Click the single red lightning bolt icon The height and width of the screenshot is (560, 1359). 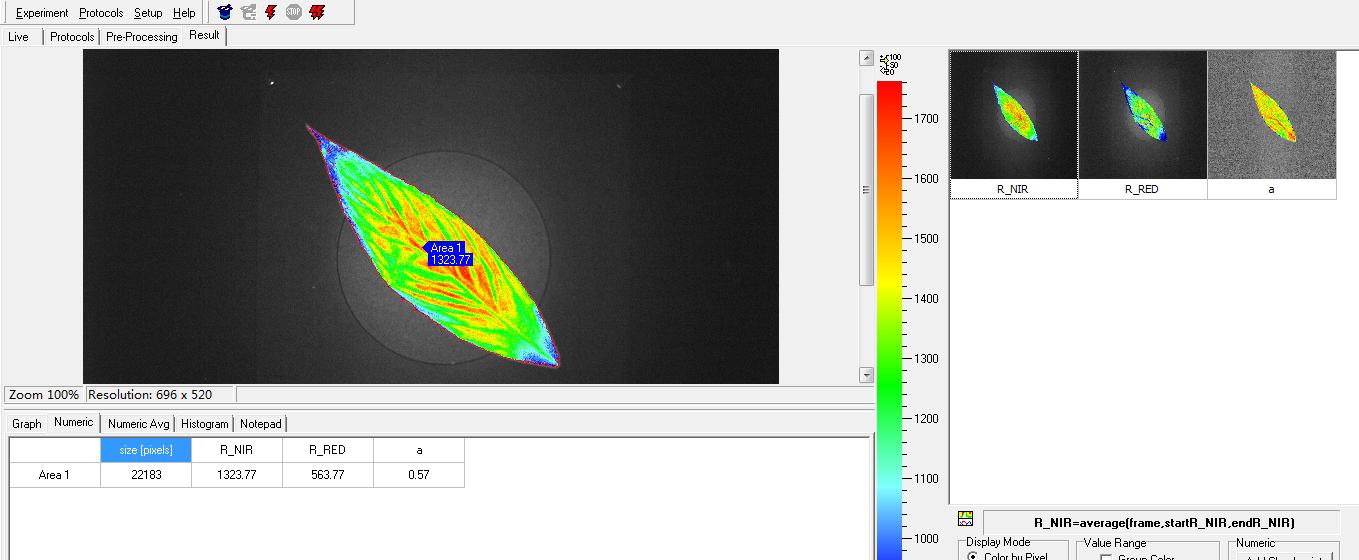270,13
